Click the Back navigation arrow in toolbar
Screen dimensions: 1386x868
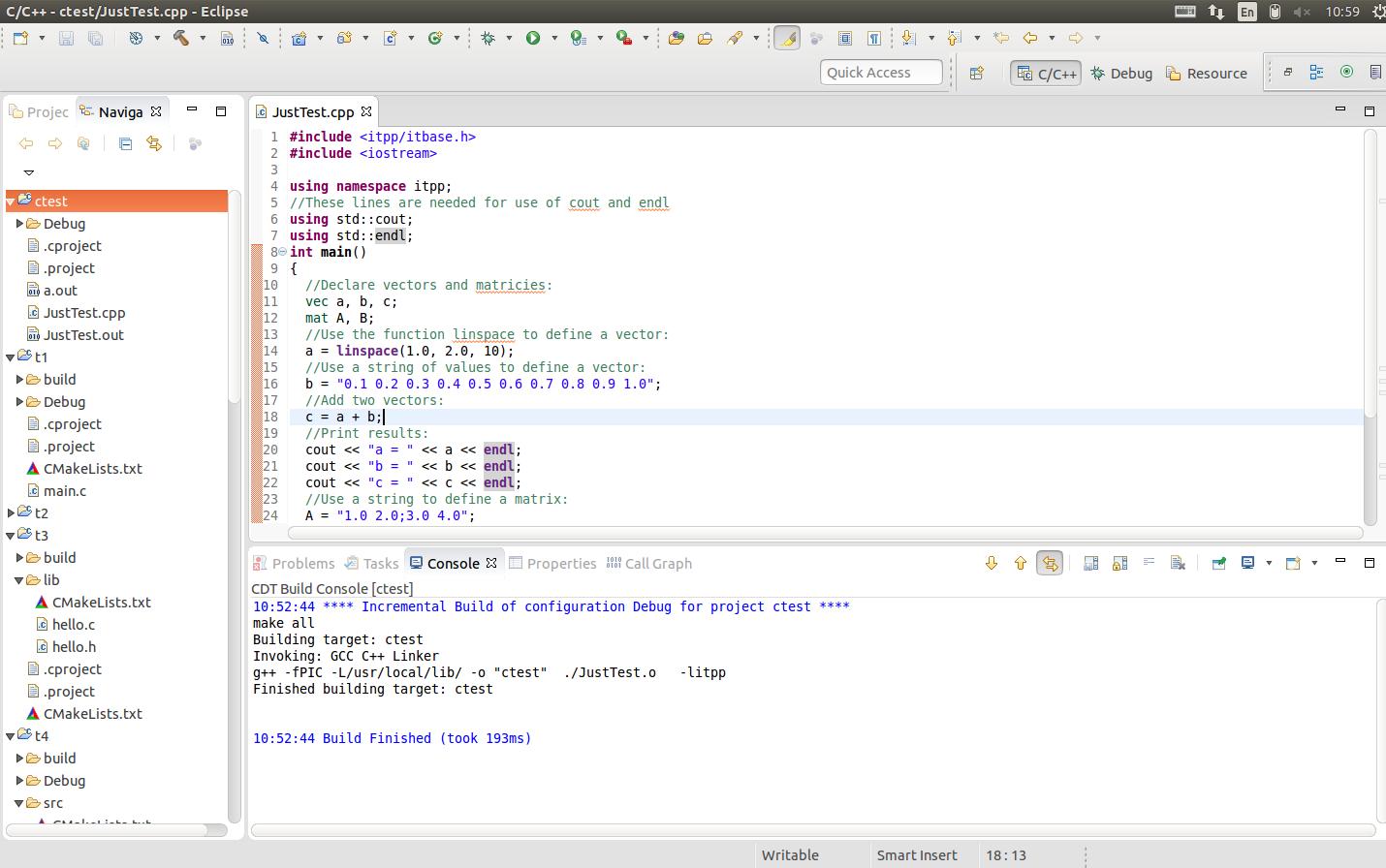click(x=1030, y=38)
